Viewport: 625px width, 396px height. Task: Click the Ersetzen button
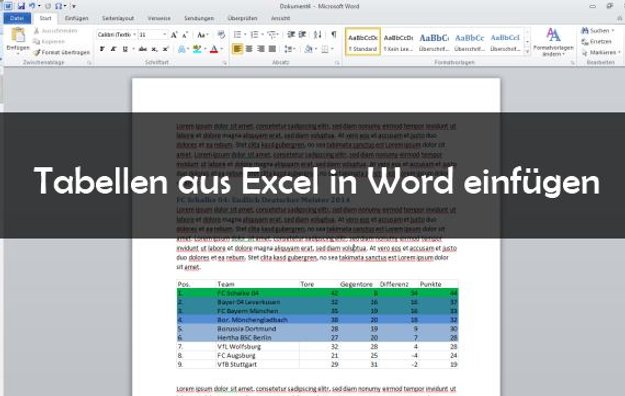[x=596, y=41]
